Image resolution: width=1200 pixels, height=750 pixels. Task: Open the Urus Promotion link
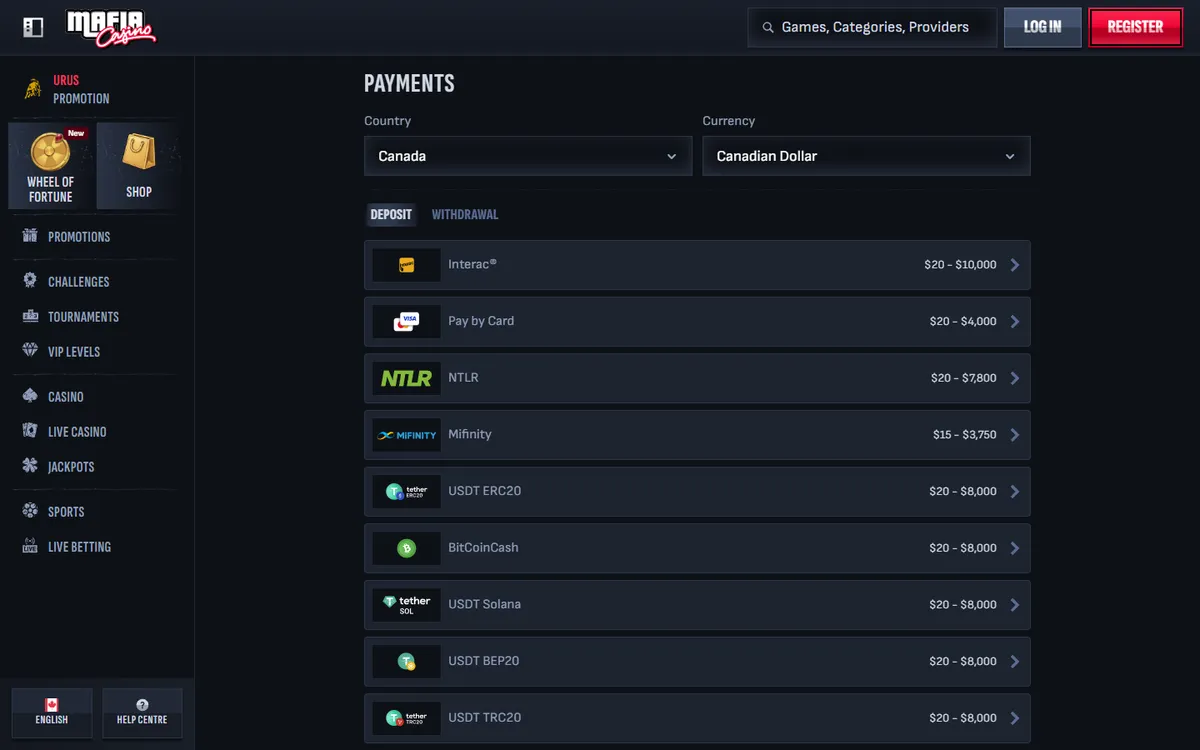point(81,89)
